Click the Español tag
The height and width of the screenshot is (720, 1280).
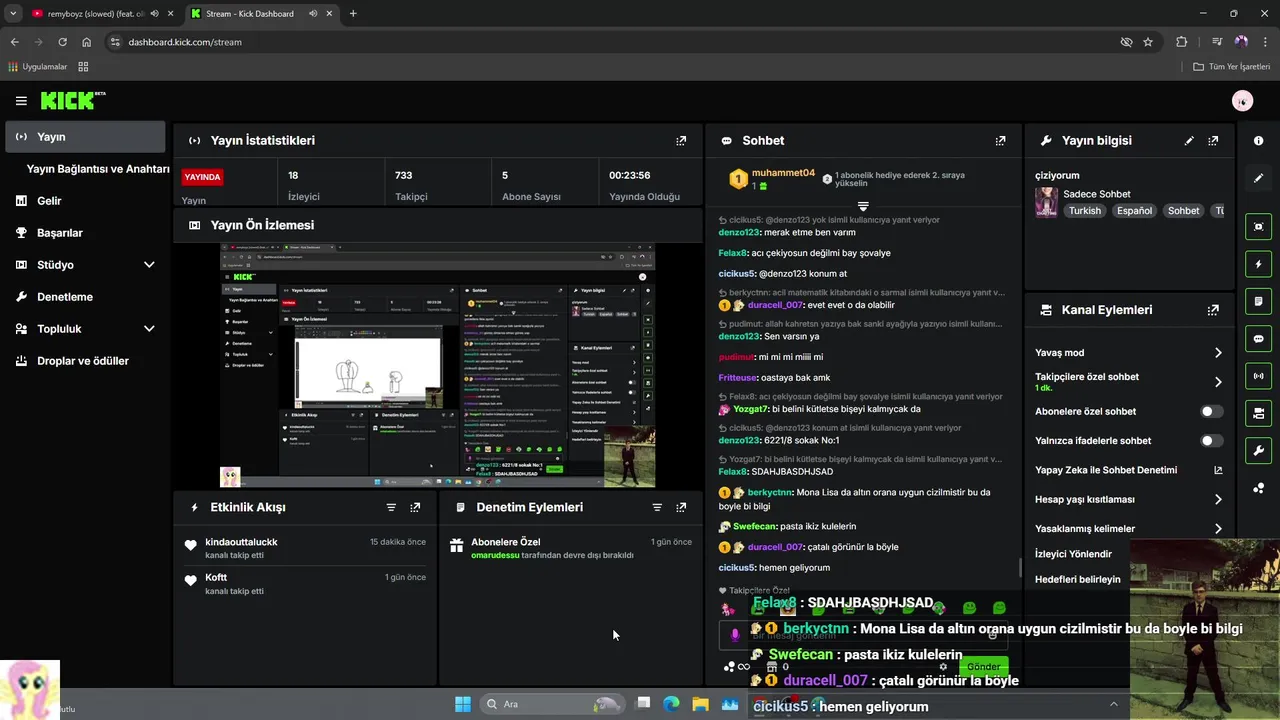1134,211
